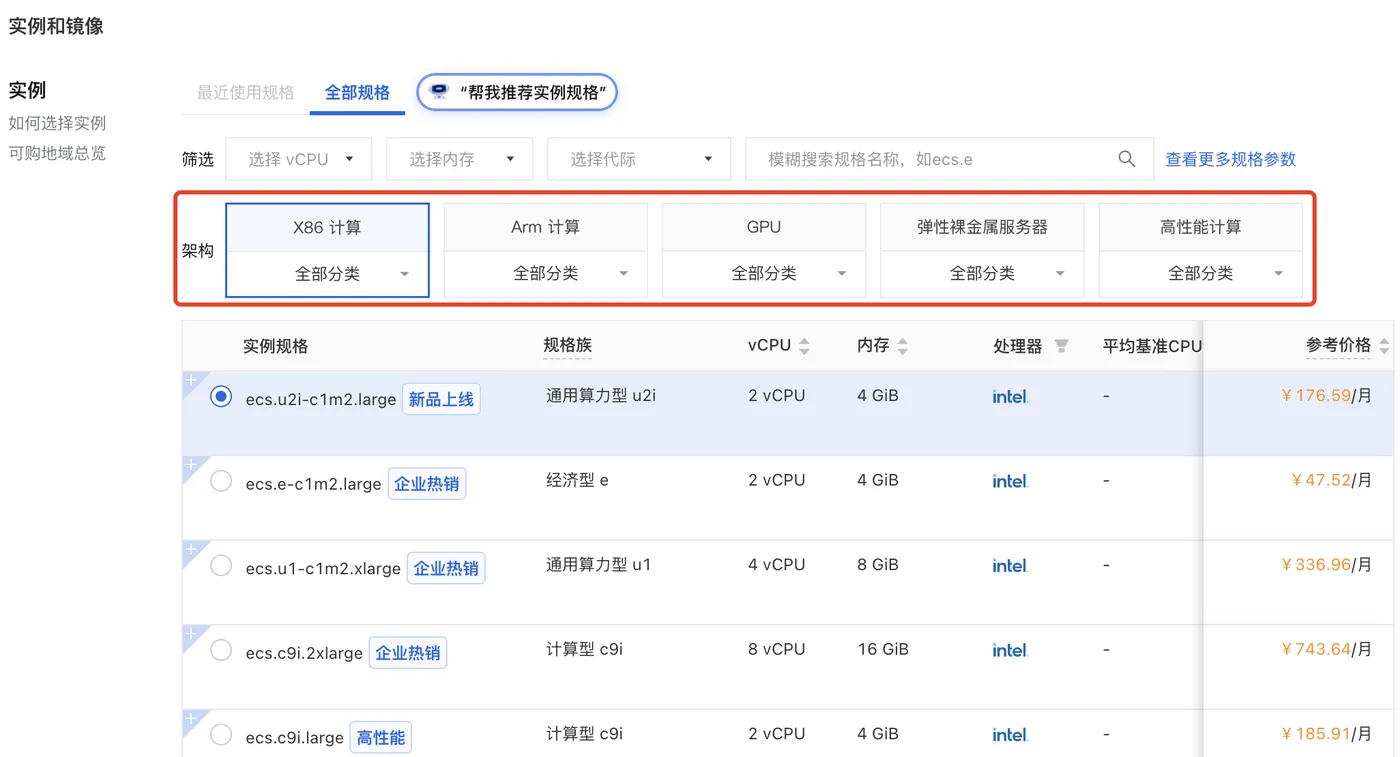Switch to 最近使用规格 tab
The width and height of the screenshot is (1400, 757).
[246, 93]
